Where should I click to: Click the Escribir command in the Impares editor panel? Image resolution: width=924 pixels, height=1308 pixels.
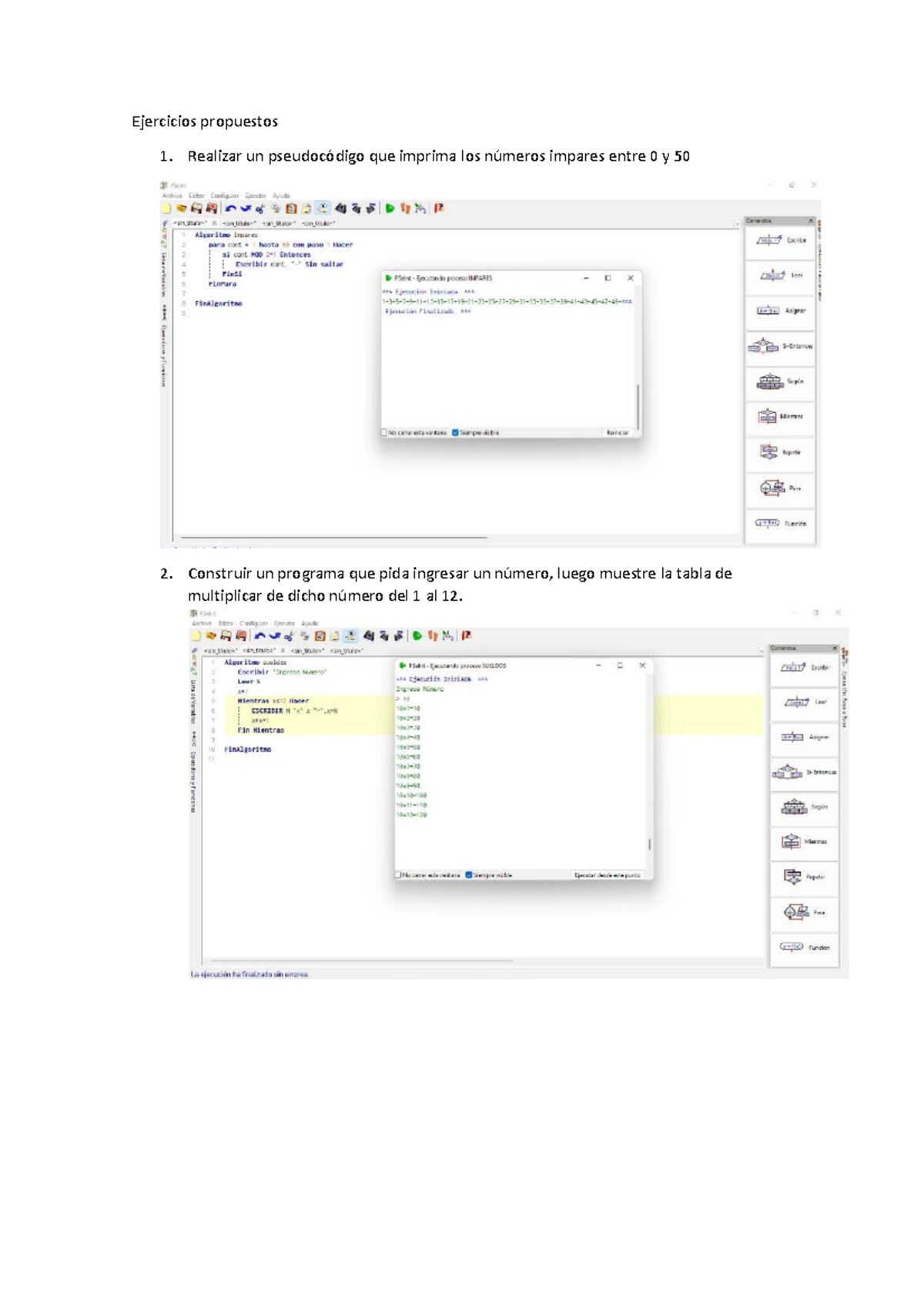780,240
